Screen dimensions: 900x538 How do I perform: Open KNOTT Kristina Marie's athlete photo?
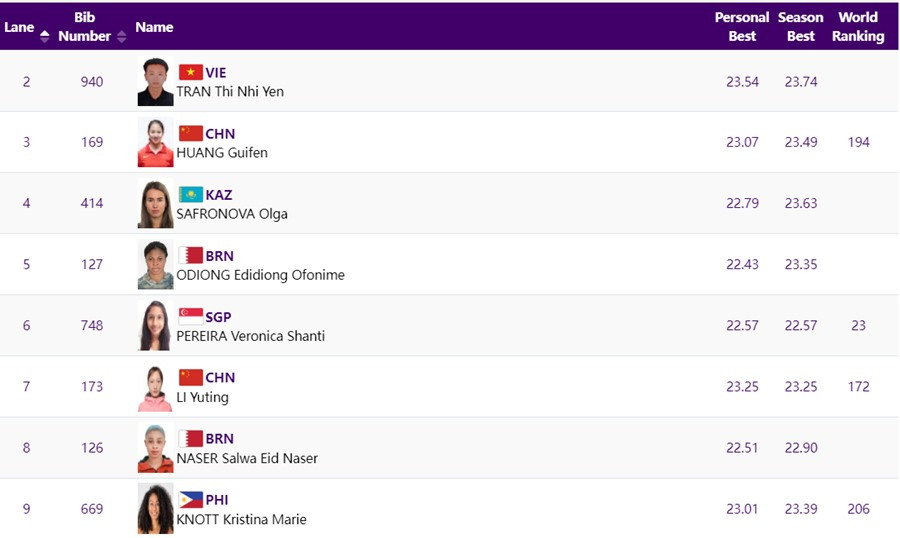click(x=155, y=509)
